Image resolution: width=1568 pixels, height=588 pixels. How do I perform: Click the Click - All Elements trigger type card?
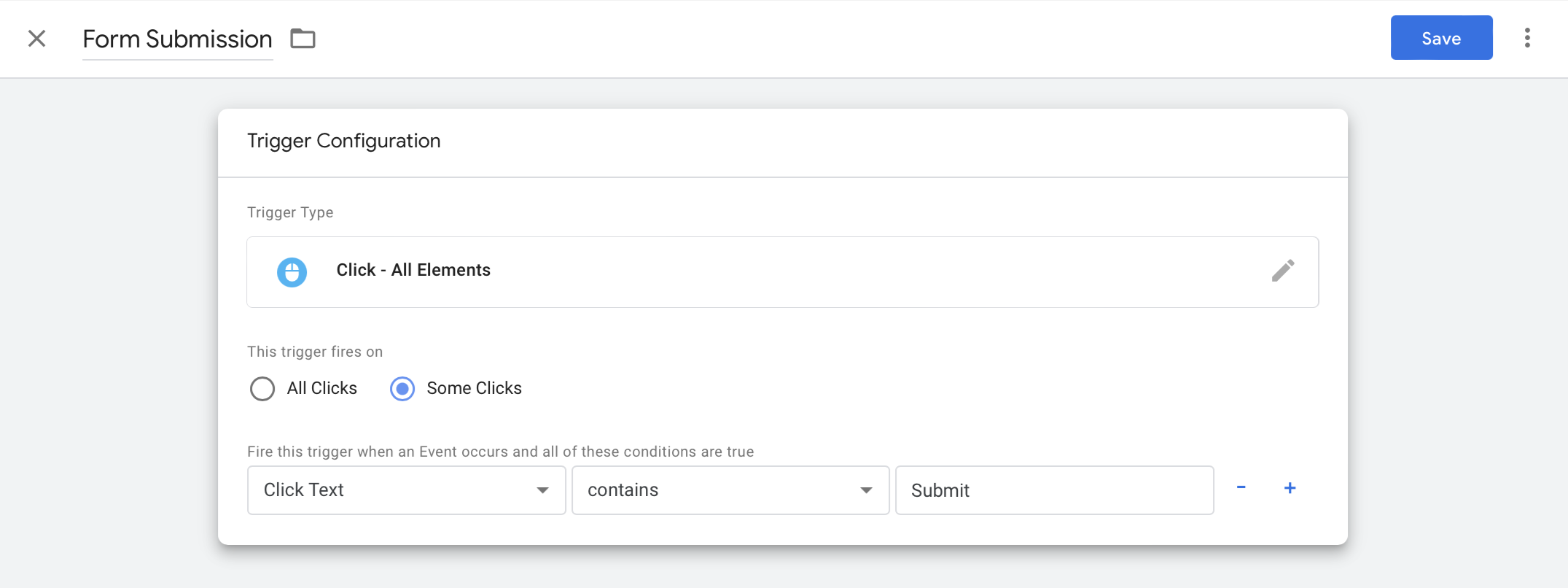pos(782,271)
